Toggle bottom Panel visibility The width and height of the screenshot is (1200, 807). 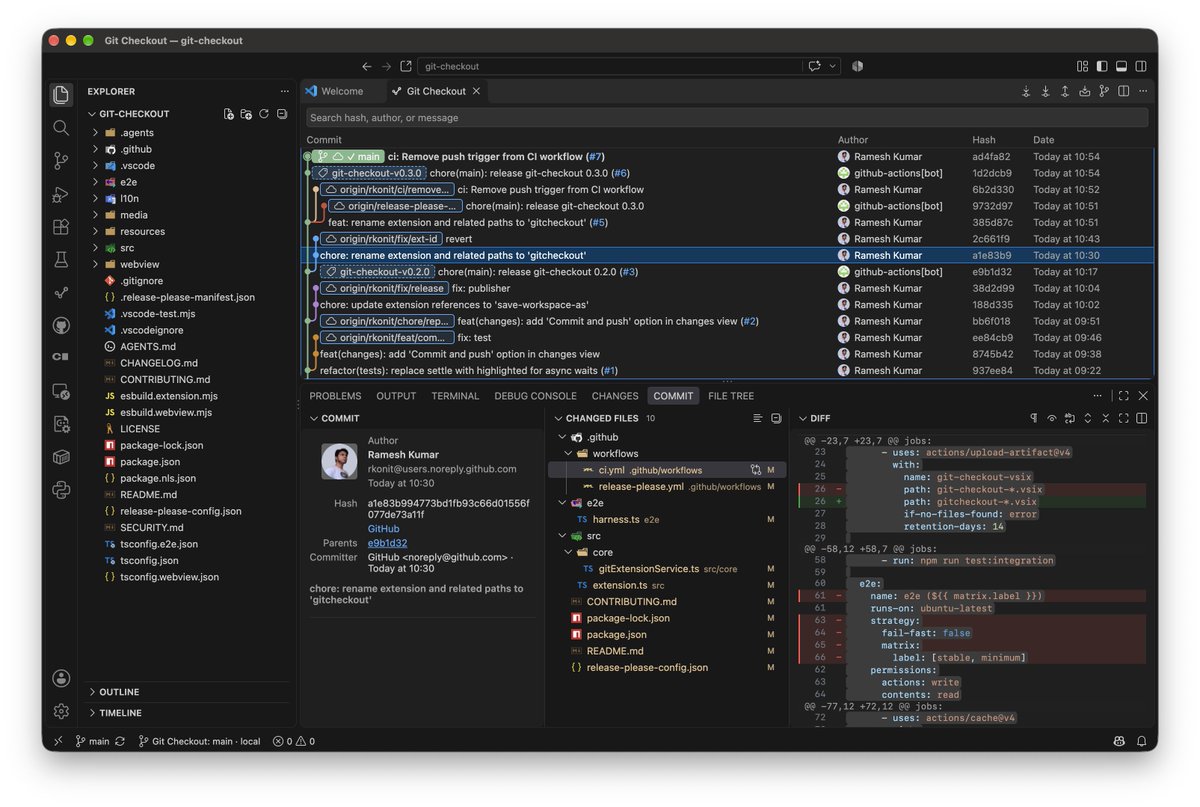[1121, 66]
